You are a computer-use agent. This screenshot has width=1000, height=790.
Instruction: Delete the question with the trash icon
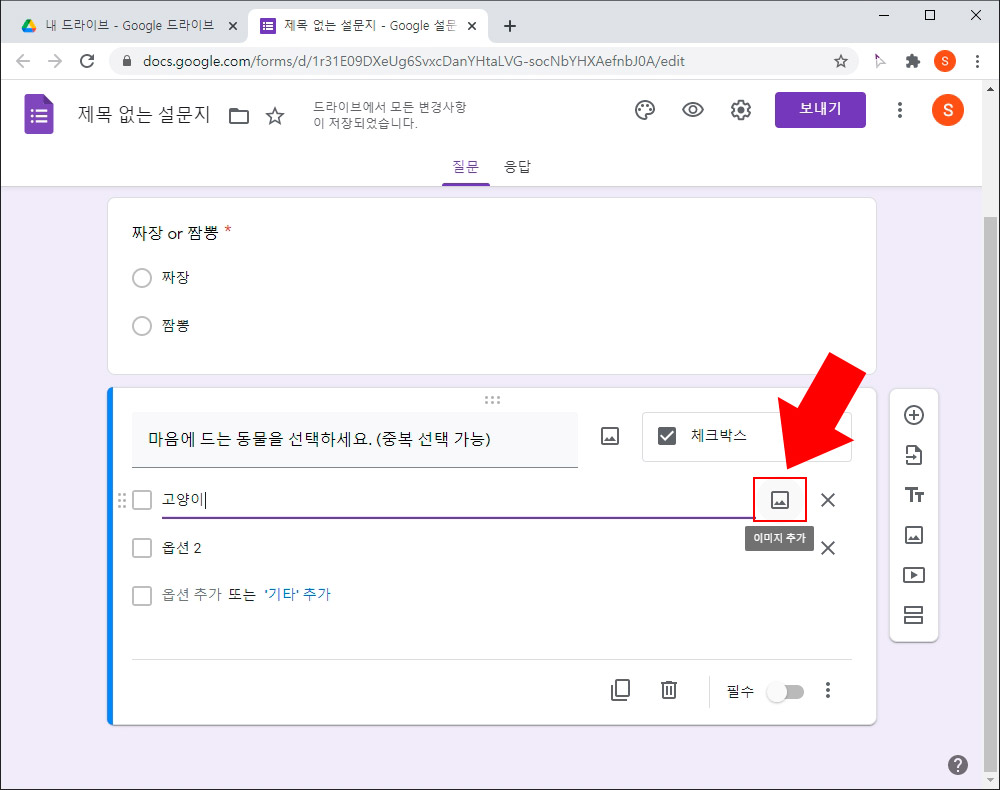pyautogui.click(x=668, y=690)
